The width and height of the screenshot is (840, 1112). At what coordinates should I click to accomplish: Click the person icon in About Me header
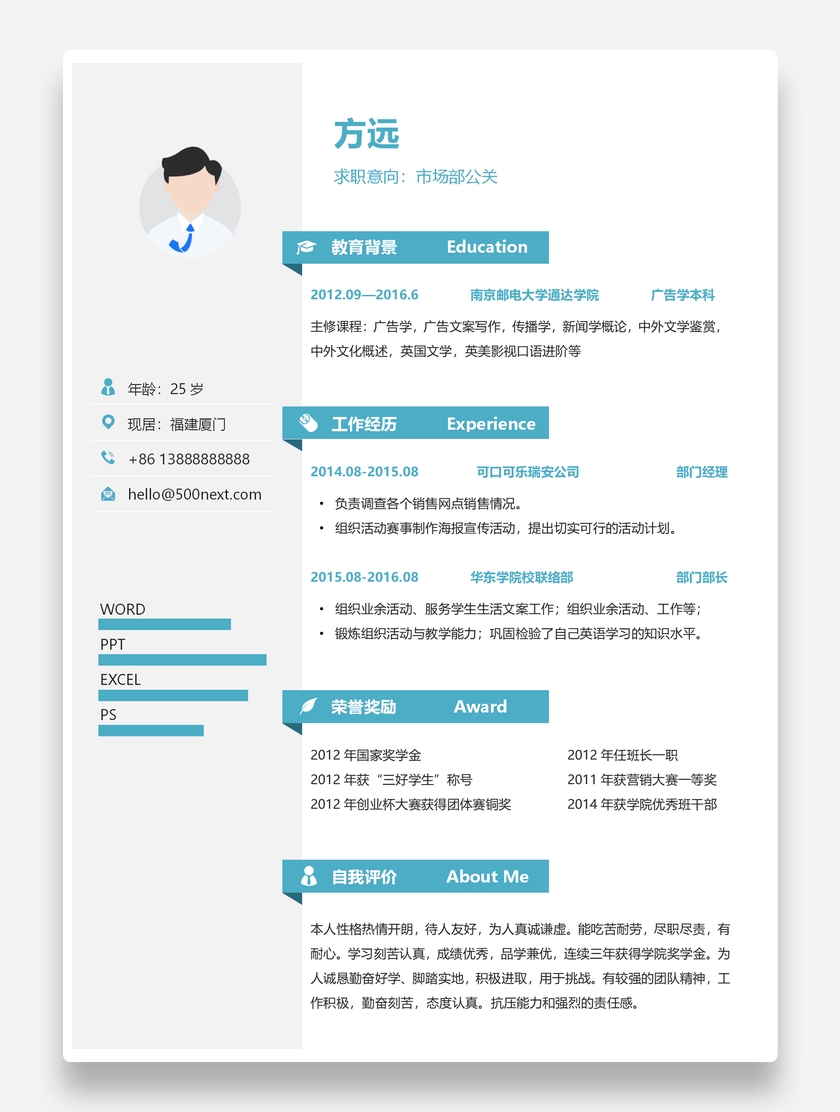coord(308,877)
